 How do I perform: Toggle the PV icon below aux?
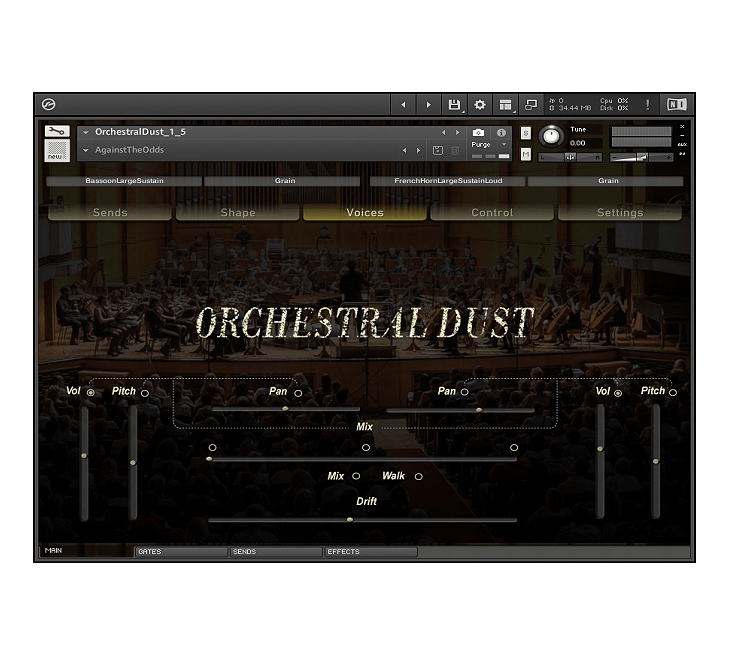click(682, 154)
